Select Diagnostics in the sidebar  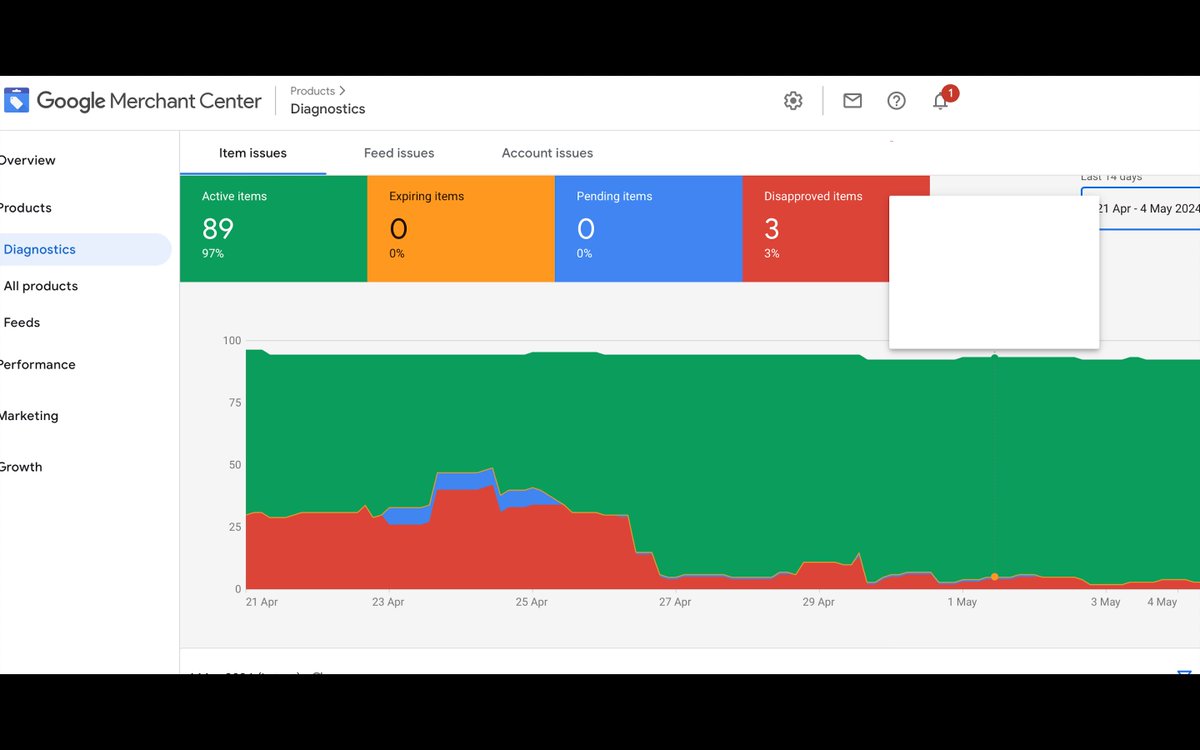(x=85, y=249)
